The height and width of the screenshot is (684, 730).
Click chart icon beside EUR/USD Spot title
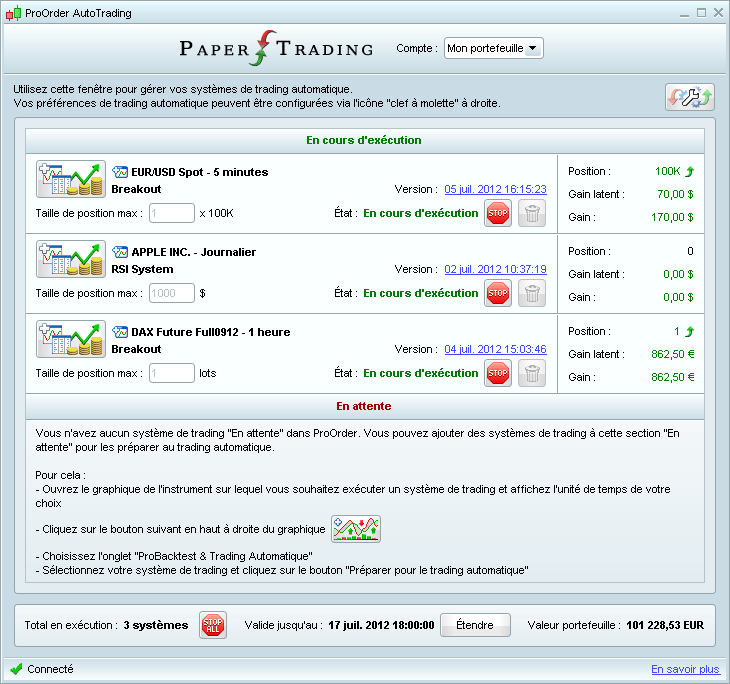point(120,172)
